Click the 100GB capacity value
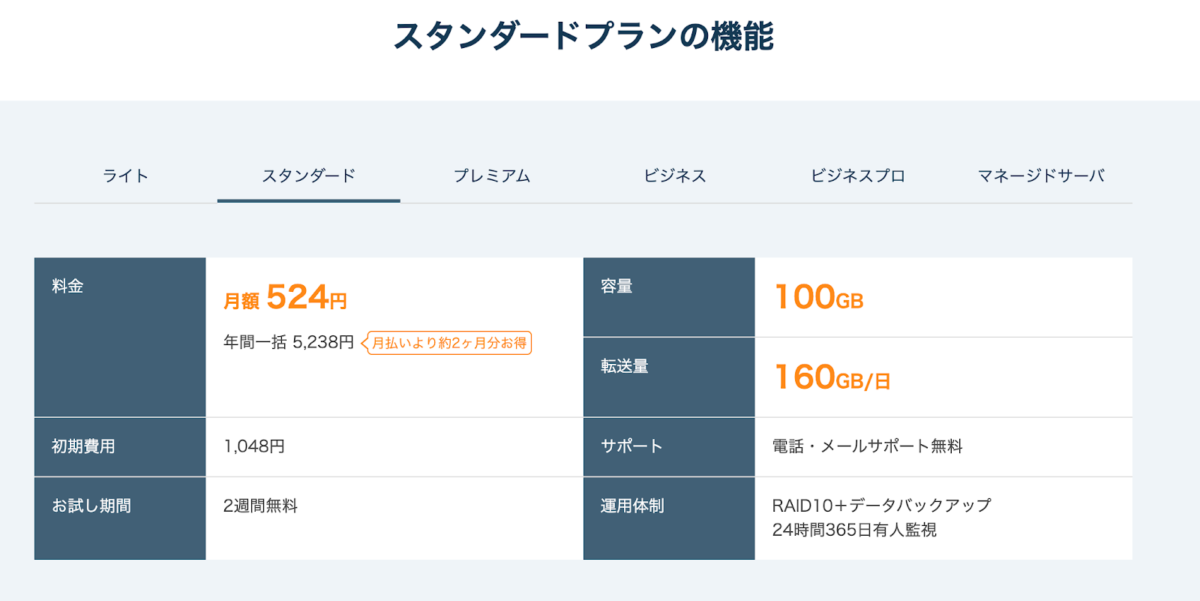 pyautogui.click(x=818, y=297)
